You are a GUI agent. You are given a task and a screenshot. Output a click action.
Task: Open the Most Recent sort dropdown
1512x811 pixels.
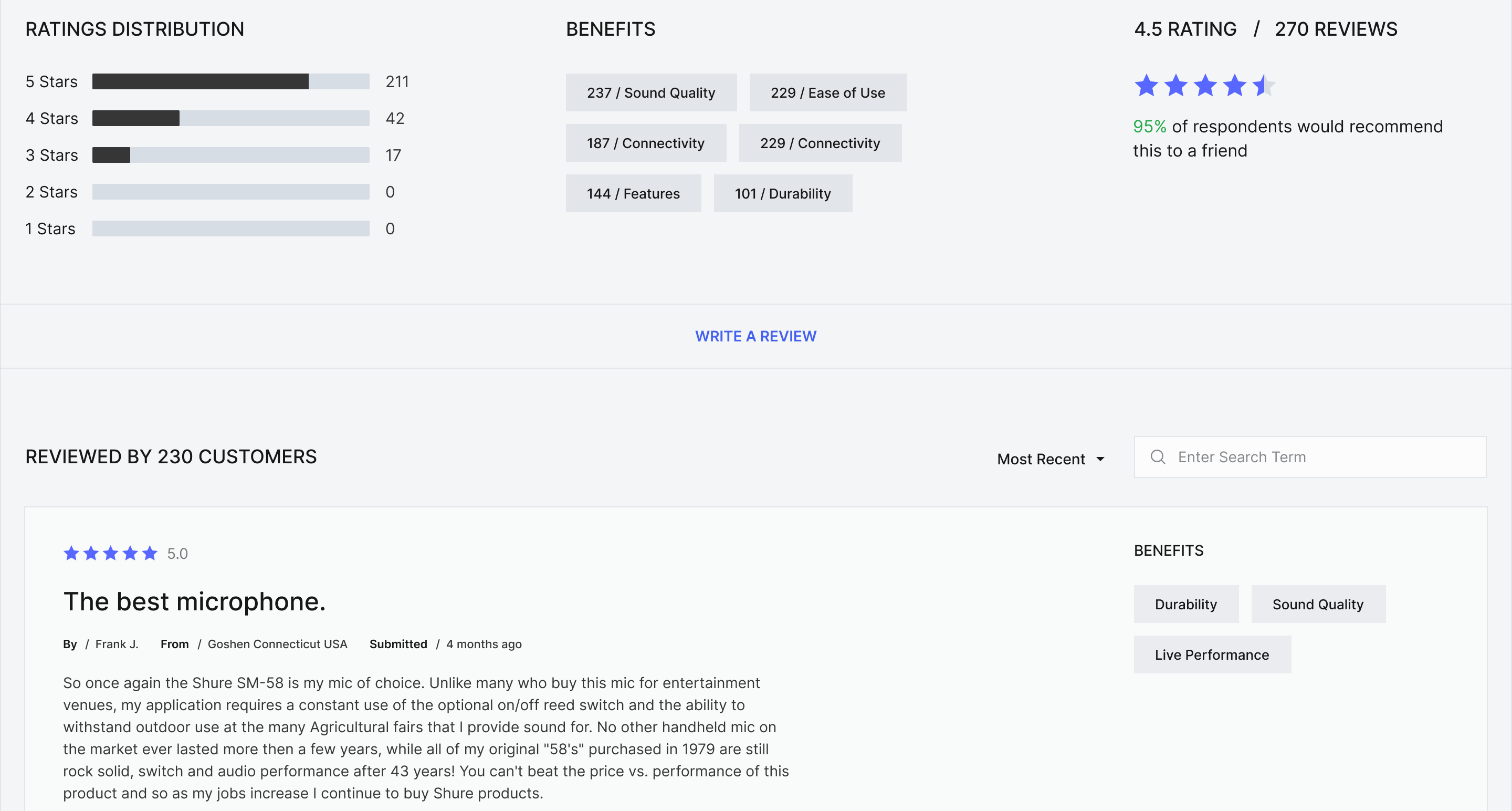[x=1041, y=459]
